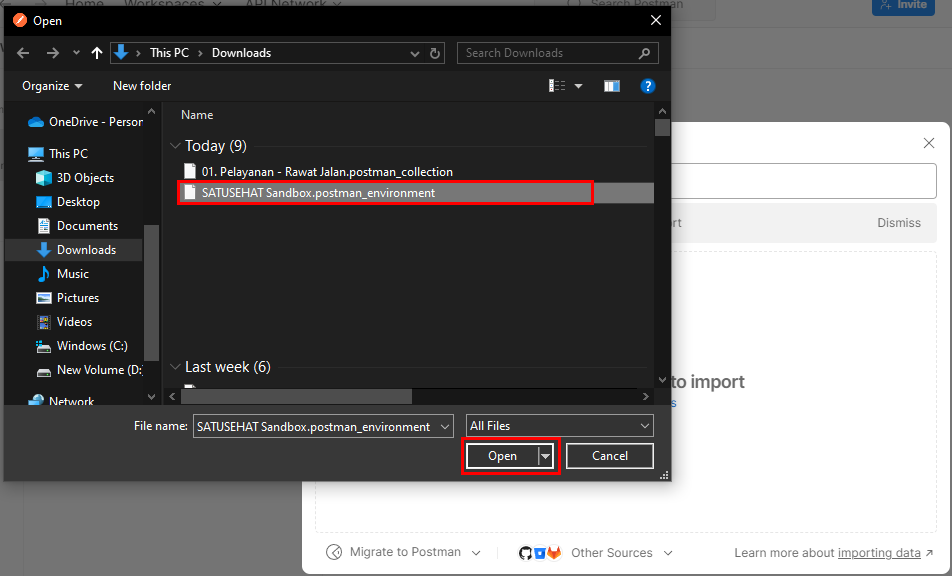Open Documents in the sidebar

[x=77, y=226]
